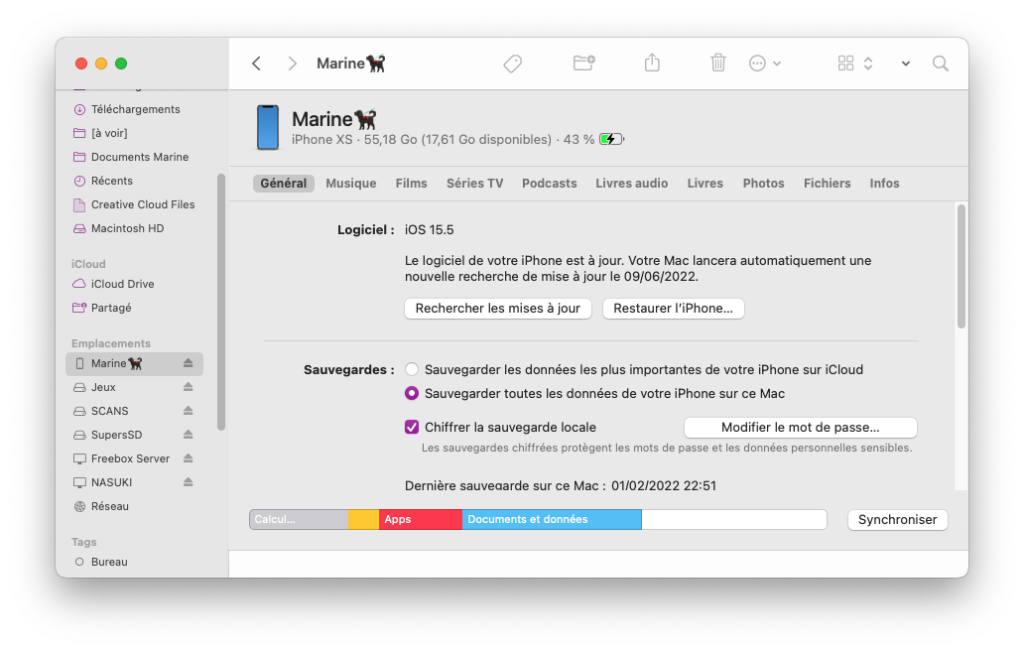Click the Synchroniser button
The width and height of the screenshot is (1024, 651).
pyautogui.click(x=897, y=520)
